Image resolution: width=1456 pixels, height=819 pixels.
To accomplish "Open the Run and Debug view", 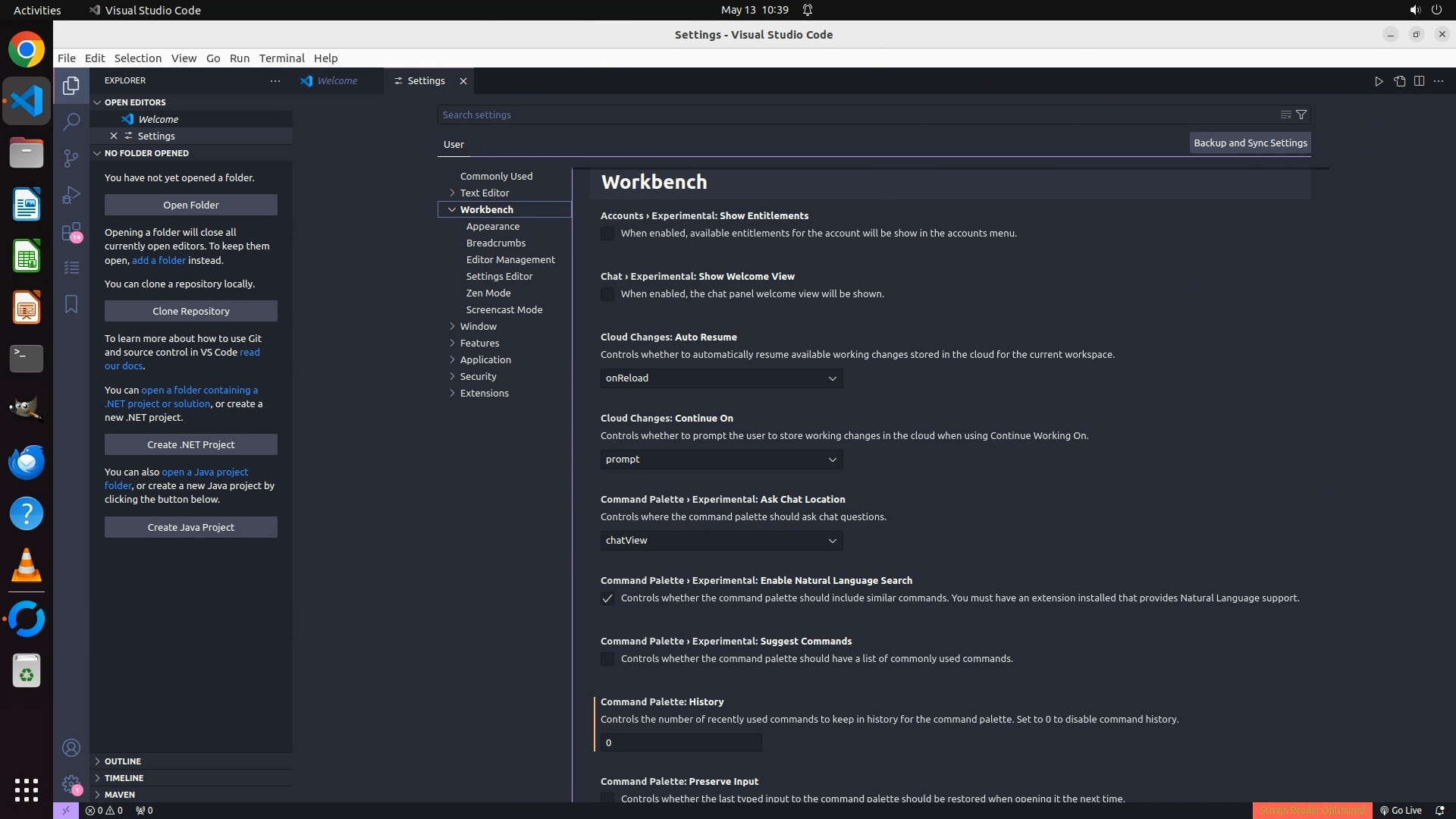I will 71,195.
